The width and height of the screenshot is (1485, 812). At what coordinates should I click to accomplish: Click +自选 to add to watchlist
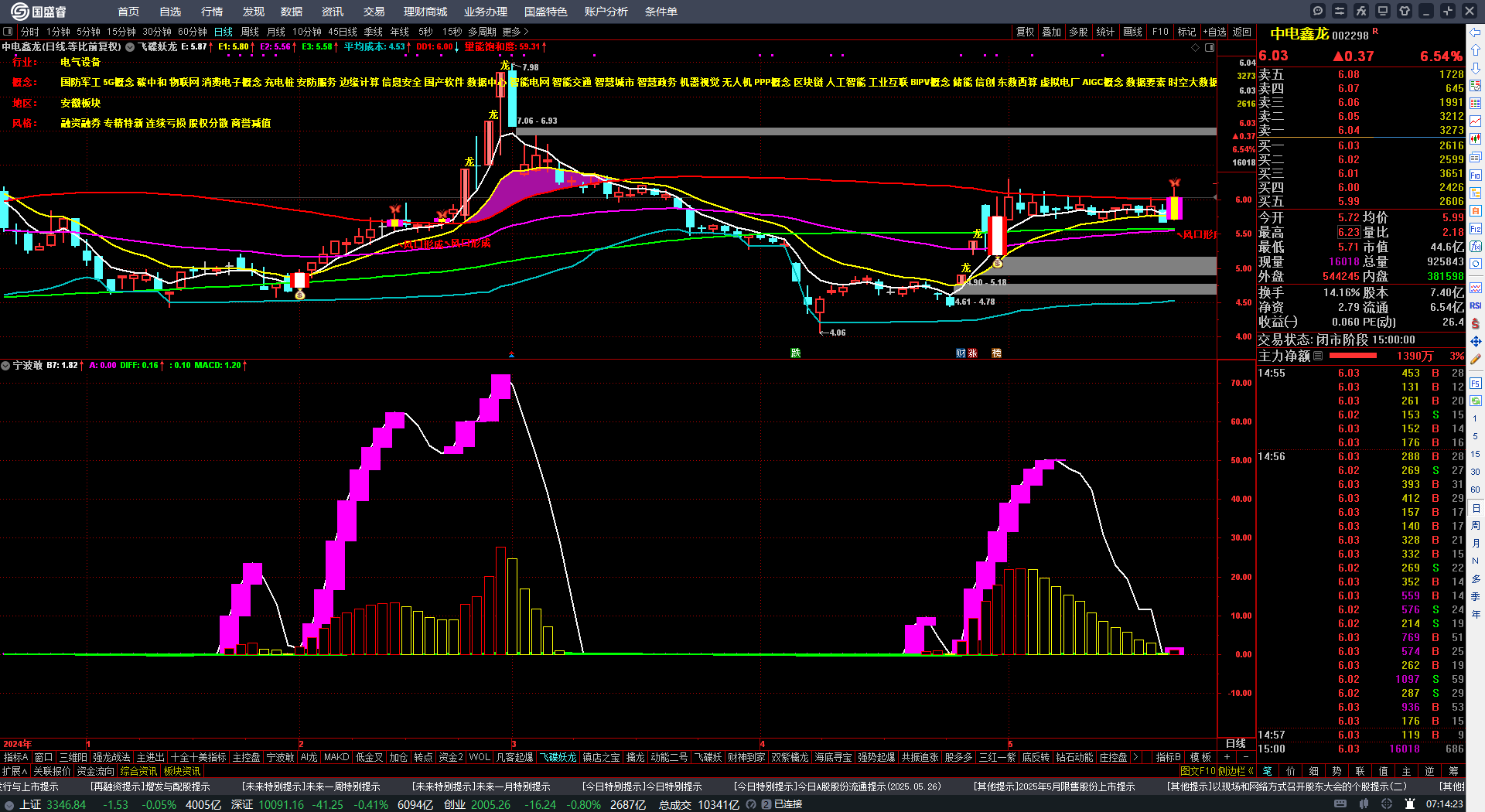pyautogui.click(x=1215, y=32)
